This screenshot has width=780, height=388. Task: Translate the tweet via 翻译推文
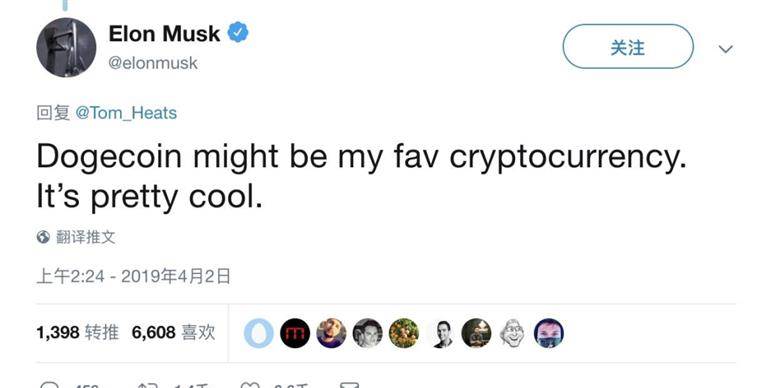click(86, 237)
